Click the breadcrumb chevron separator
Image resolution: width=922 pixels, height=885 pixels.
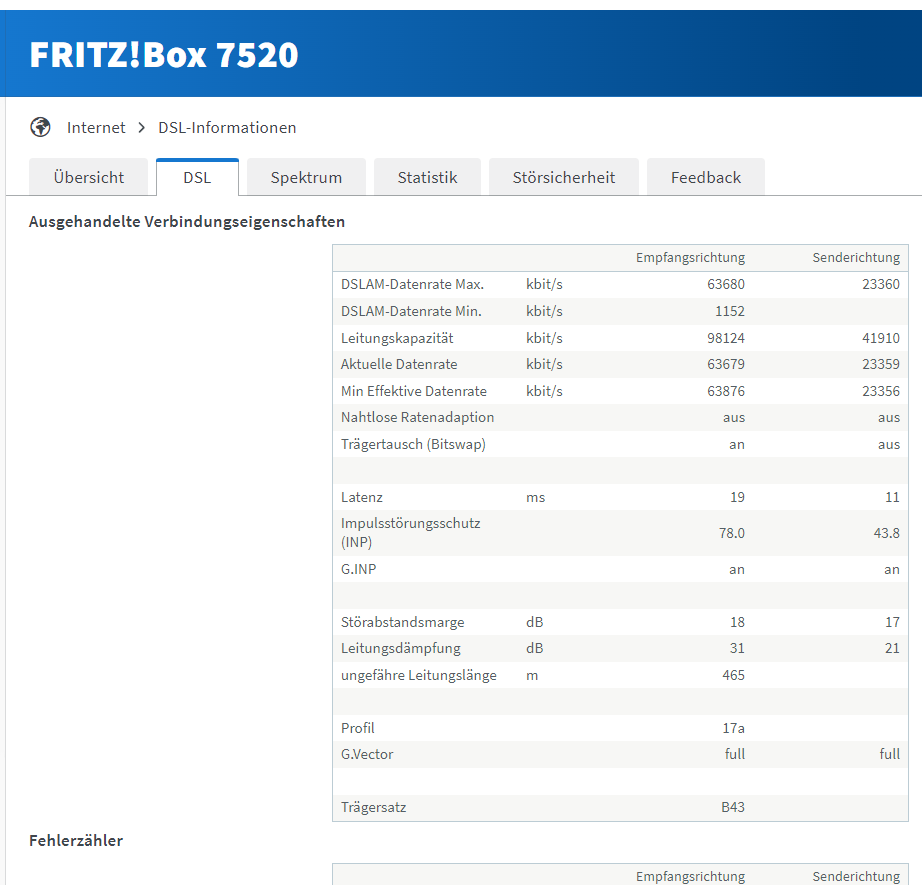tap(142, 128)
